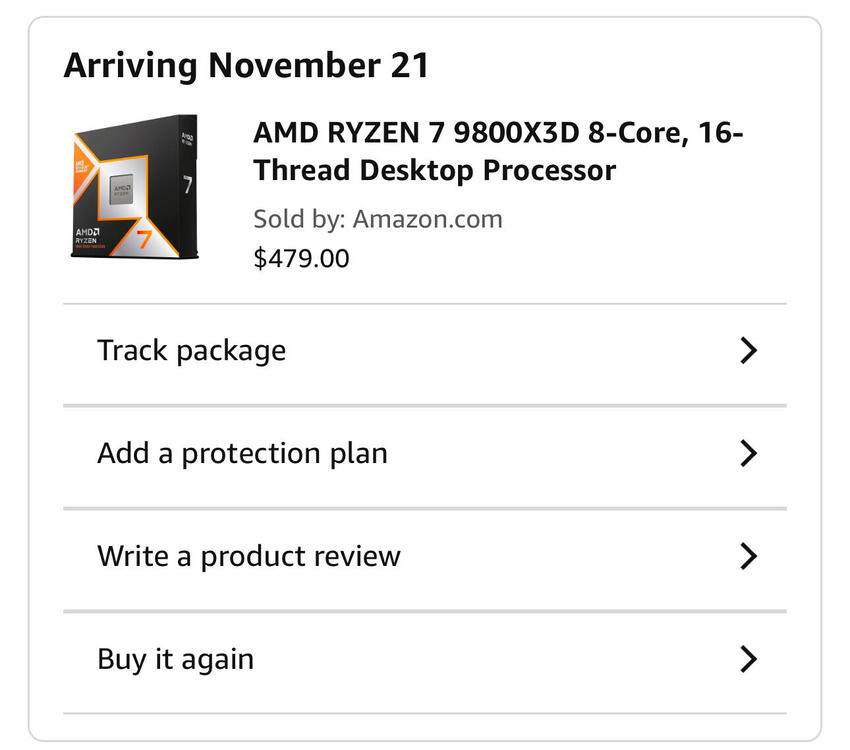
Task: Open the Ryzen 7 product box thumbnail
Action: 134,189
